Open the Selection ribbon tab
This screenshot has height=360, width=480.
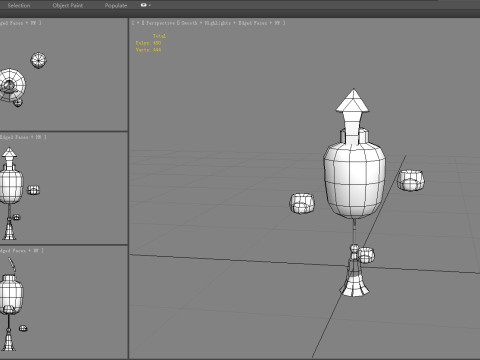point(19,5)
